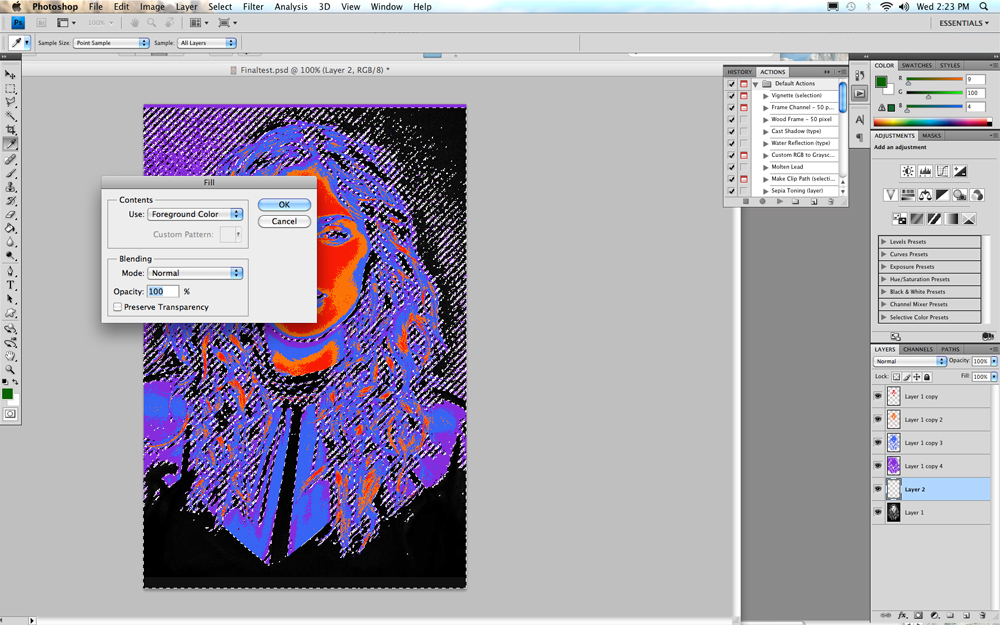Click the Brightness/Contrast adjustment icon

pyautogui.click(x=908, y=171)
